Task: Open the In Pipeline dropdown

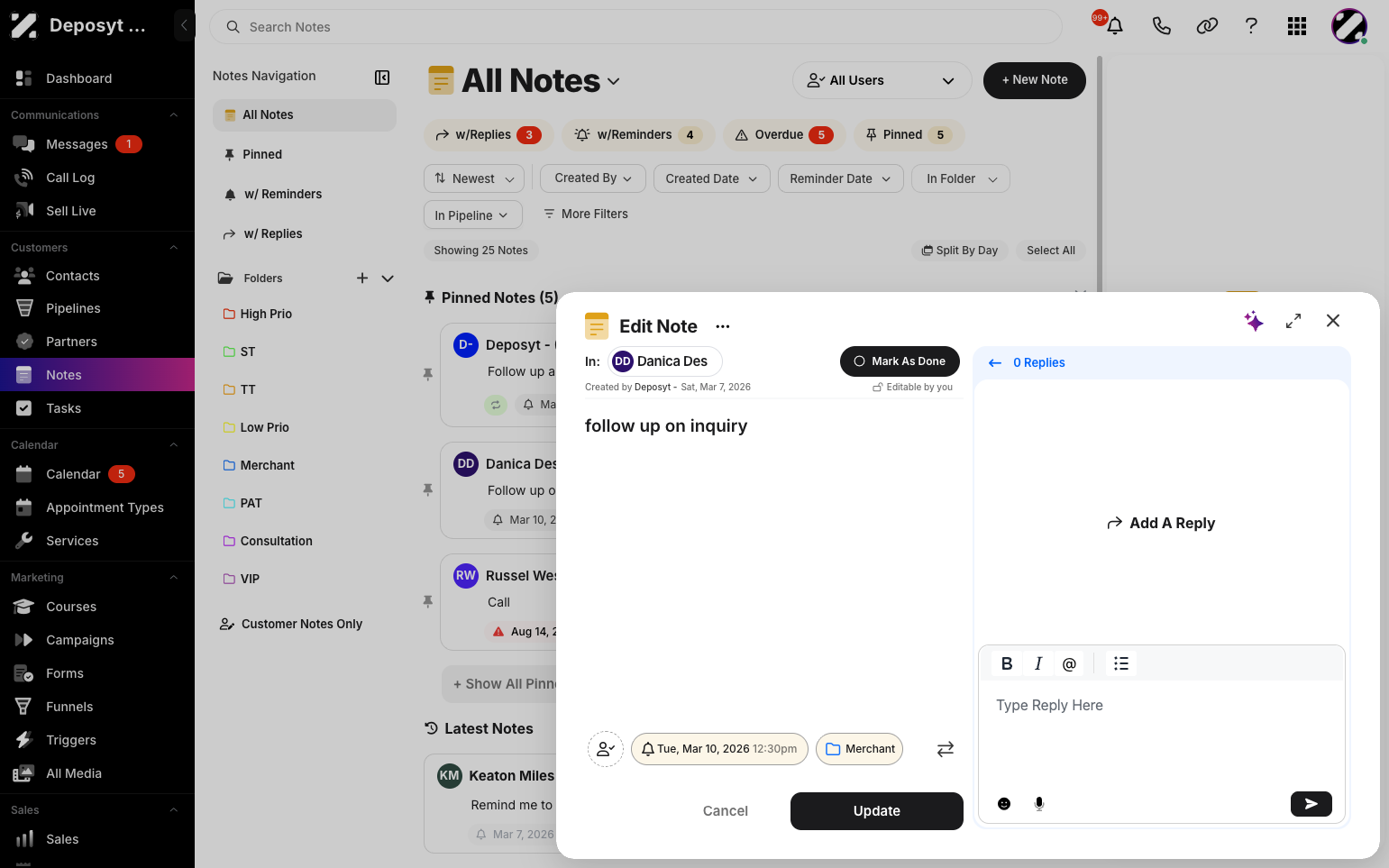Action: 472,215
